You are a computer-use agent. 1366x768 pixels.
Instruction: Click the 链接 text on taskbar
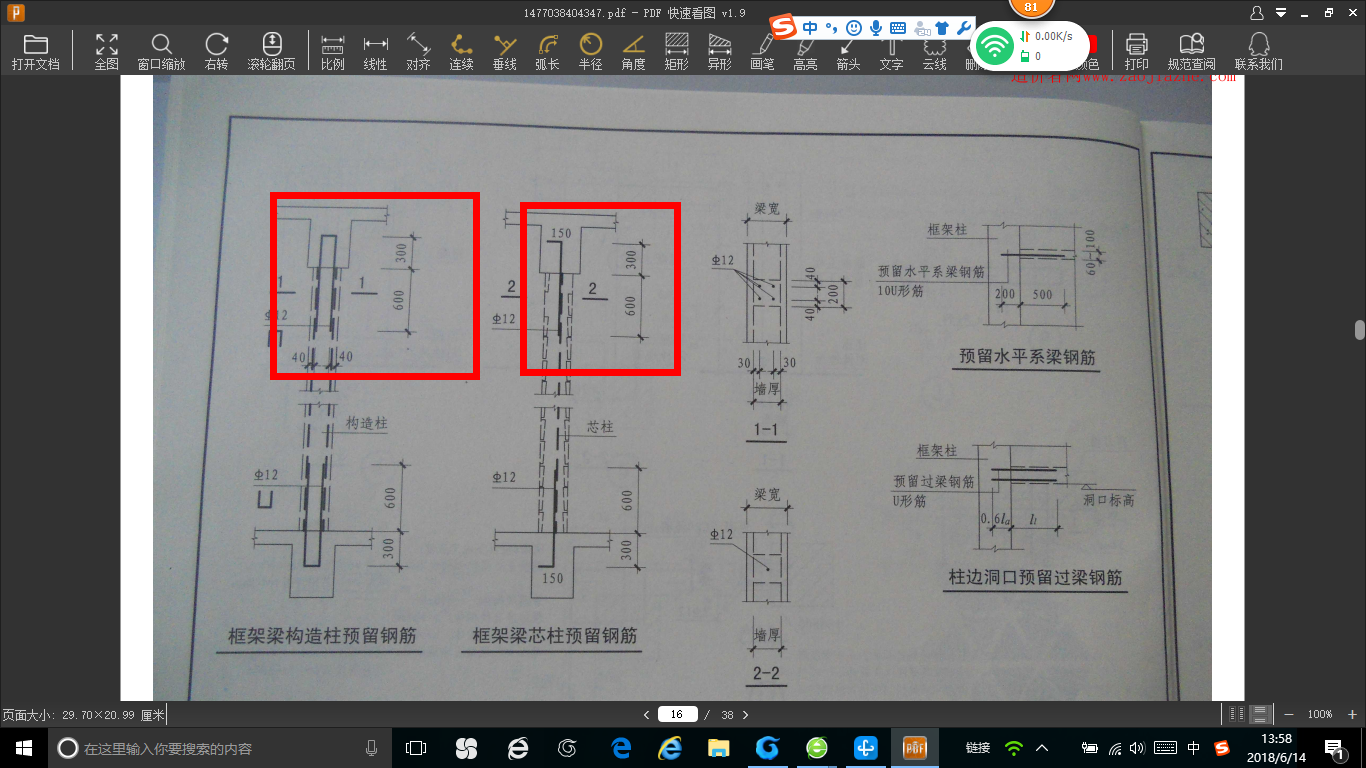pos(978,748)
